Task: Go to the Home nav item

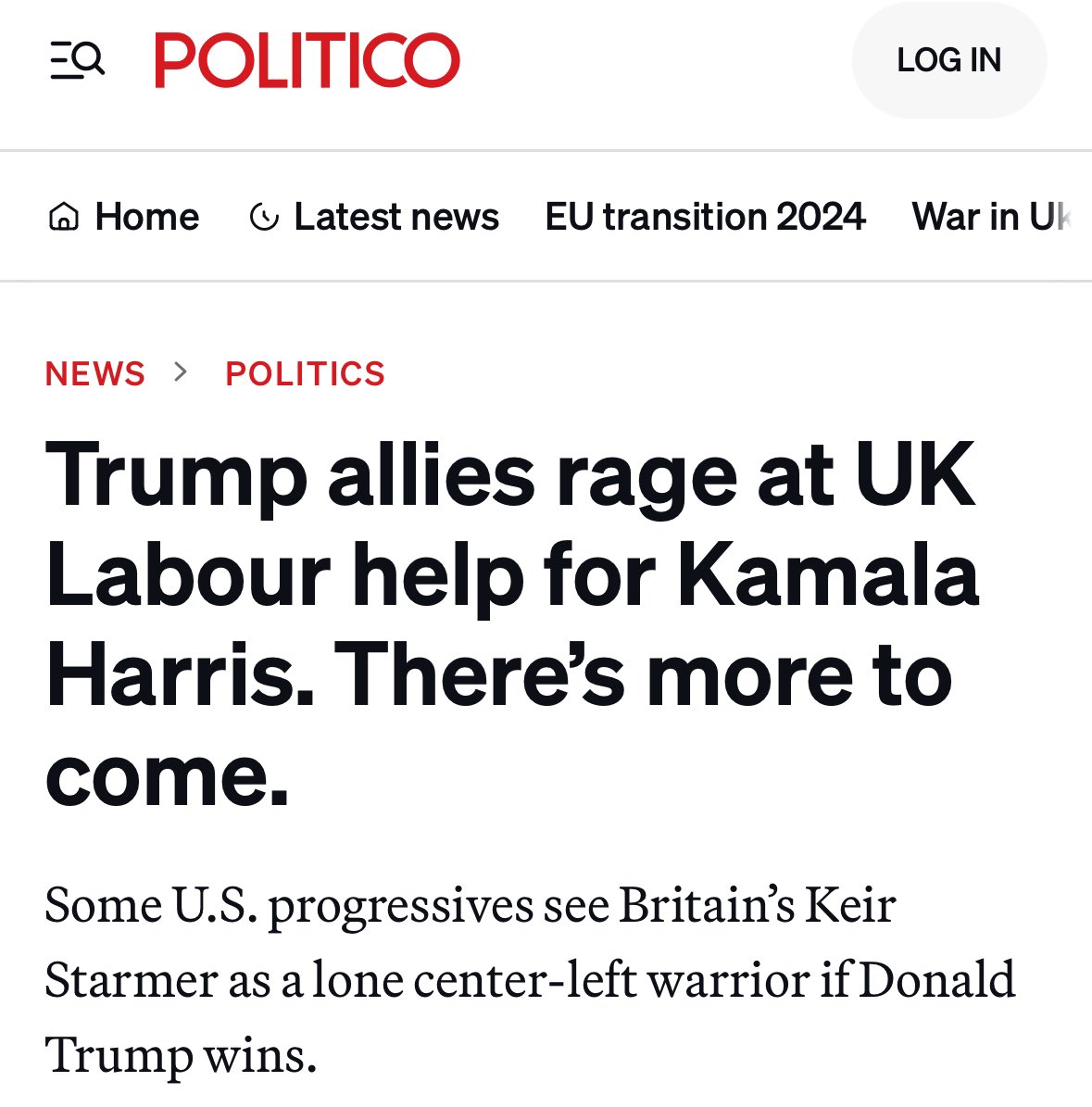Action: [x=146, y=217]
